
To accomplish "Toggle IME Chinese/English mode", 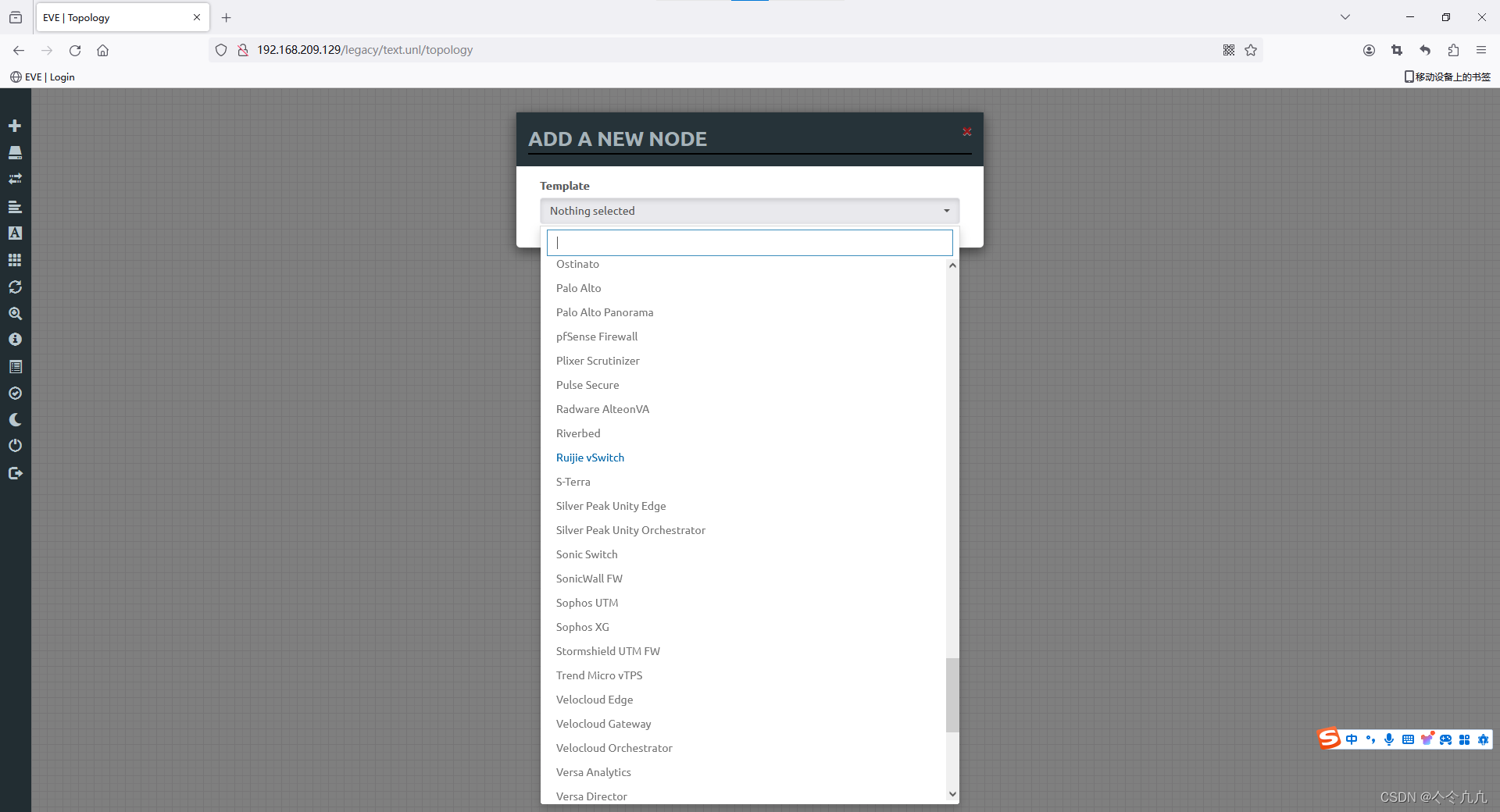I will [1352, 739].
